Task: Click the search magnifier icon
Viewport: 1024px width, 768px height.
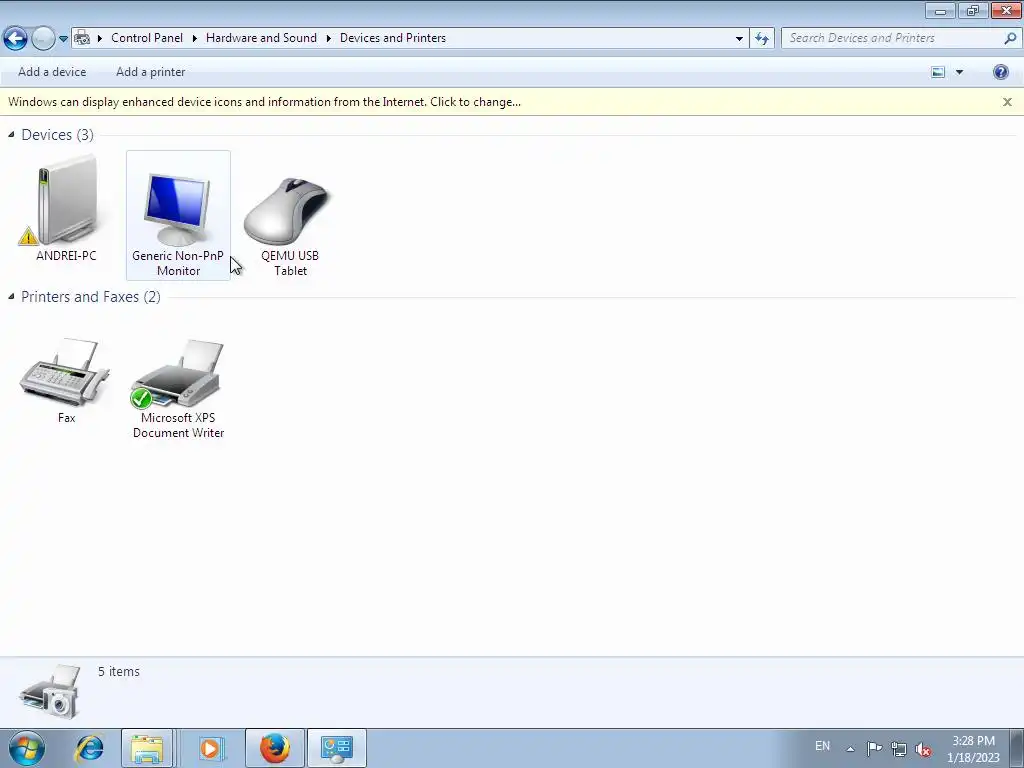Action: [x=1010, y=39]
